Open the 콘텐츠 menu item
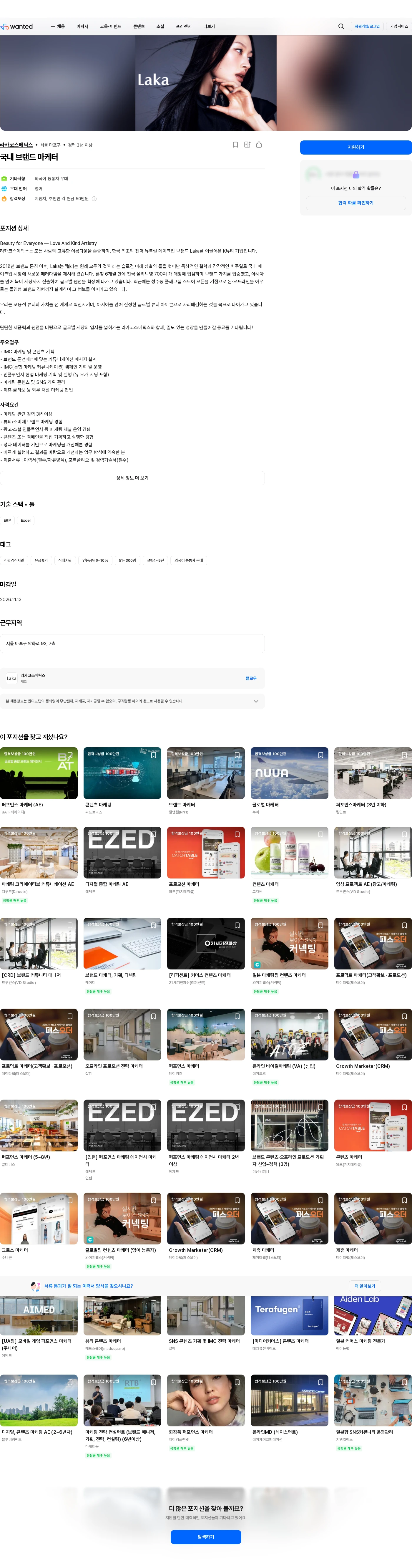This screenshot has width=412, height=1568. coord(139,26)
